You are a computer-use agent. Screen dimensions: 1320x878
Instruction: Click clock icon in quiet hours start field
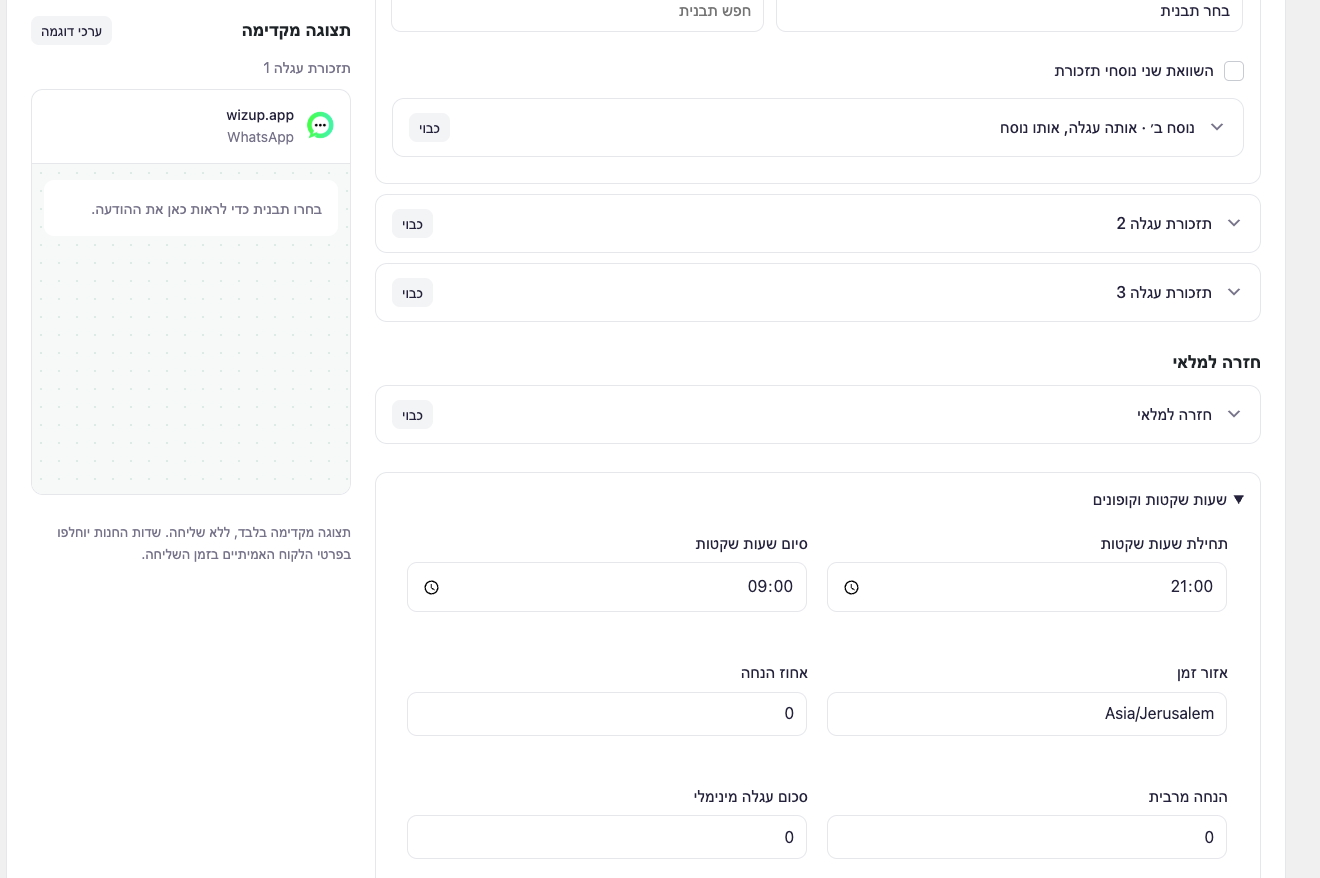[851, 587]
